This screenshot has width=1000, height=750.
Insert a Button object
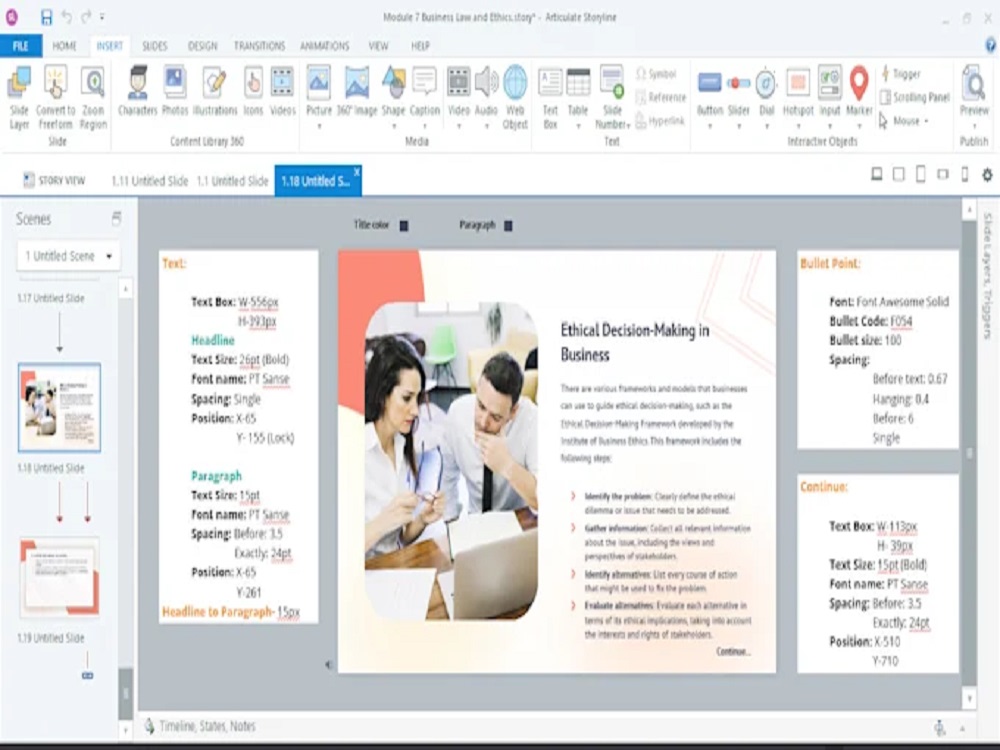[709, 91]
